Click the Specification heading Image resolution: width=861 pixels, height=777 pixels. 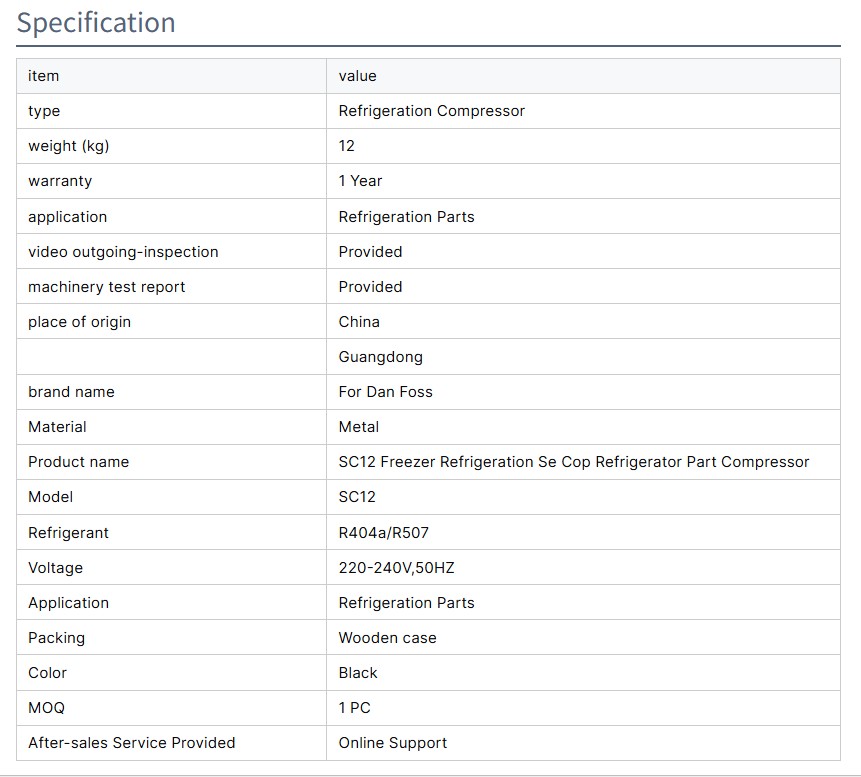point(96,23)
